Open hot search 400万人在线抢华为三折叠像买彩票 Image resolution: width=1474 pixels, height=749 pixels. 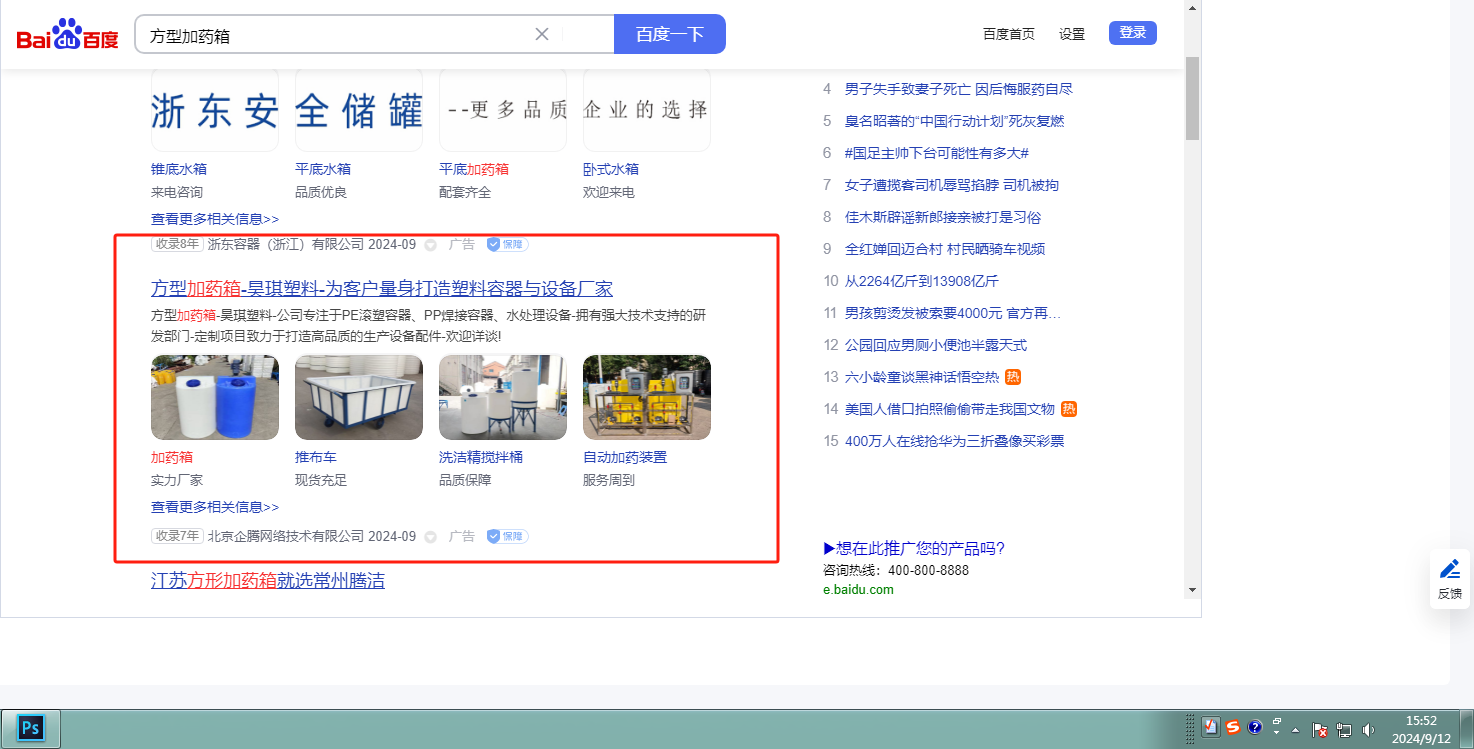[x=955, y=441]
